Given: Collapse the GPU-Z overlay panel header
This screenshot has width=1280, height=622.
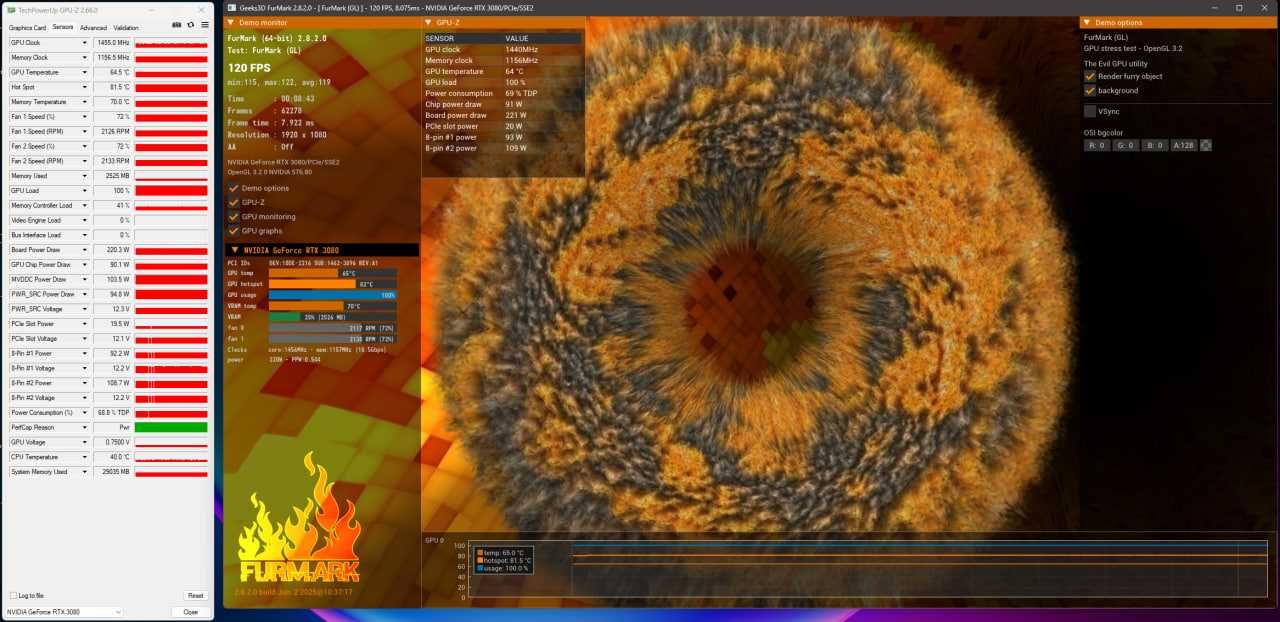Looking at the screenshot, I should pyautogui.click(x=428, y=22).
